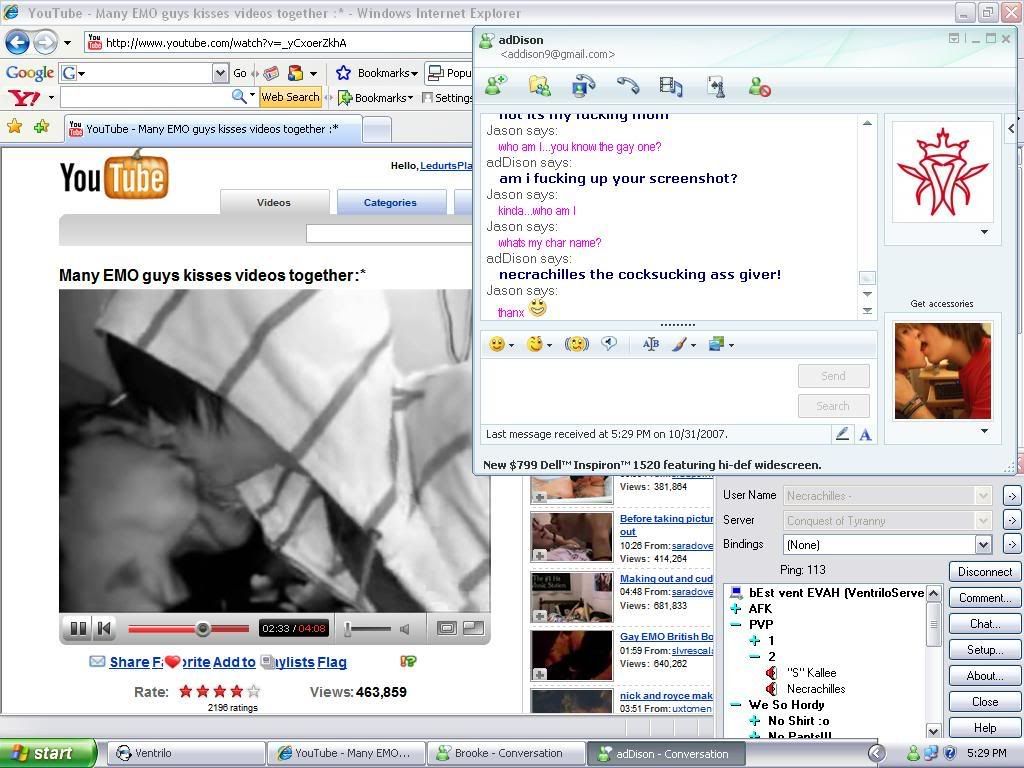Switch to the Videos tab on YouTube

274,202
